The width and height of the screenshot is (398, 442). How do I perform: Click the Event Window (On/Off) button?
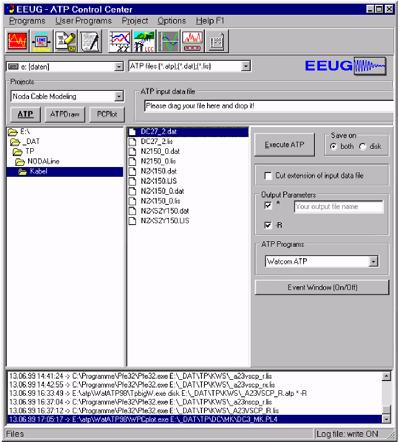322,287
